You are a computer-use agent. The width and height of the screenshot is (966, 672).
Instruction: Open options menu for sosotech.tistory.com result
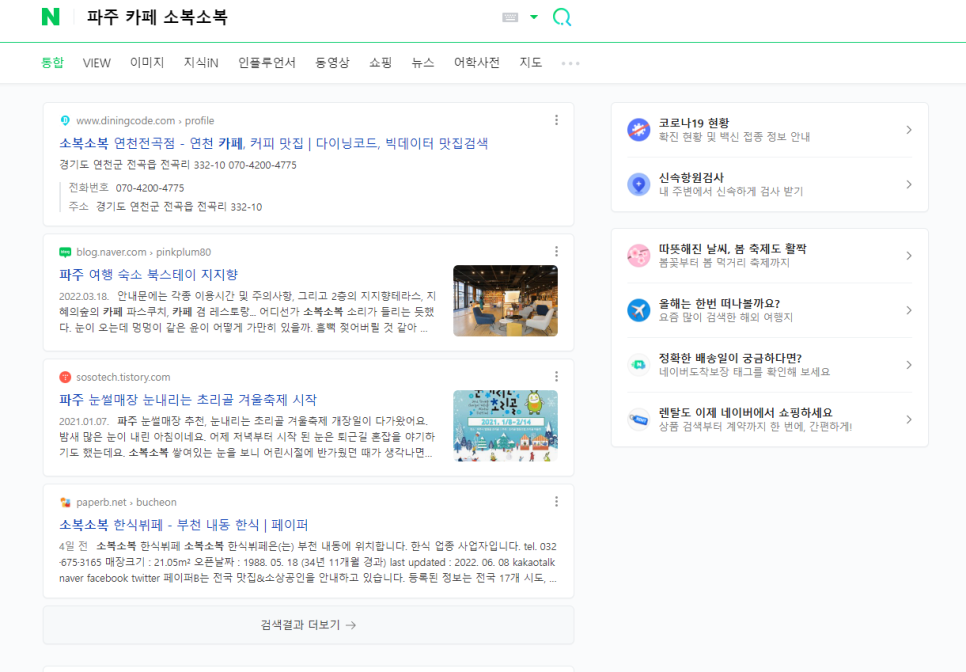click(556, 376)
